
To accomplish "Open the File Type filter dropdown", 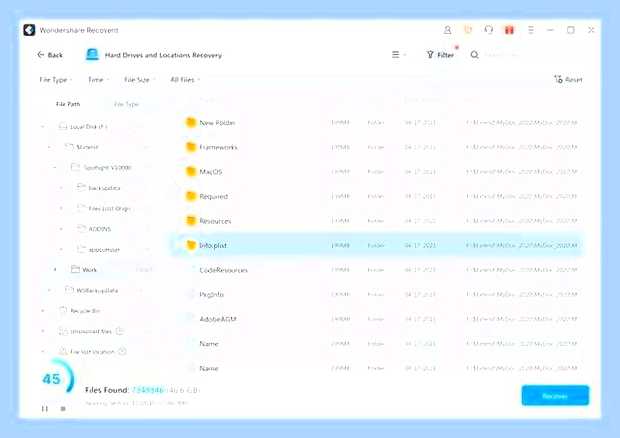I will coord(56,80).
